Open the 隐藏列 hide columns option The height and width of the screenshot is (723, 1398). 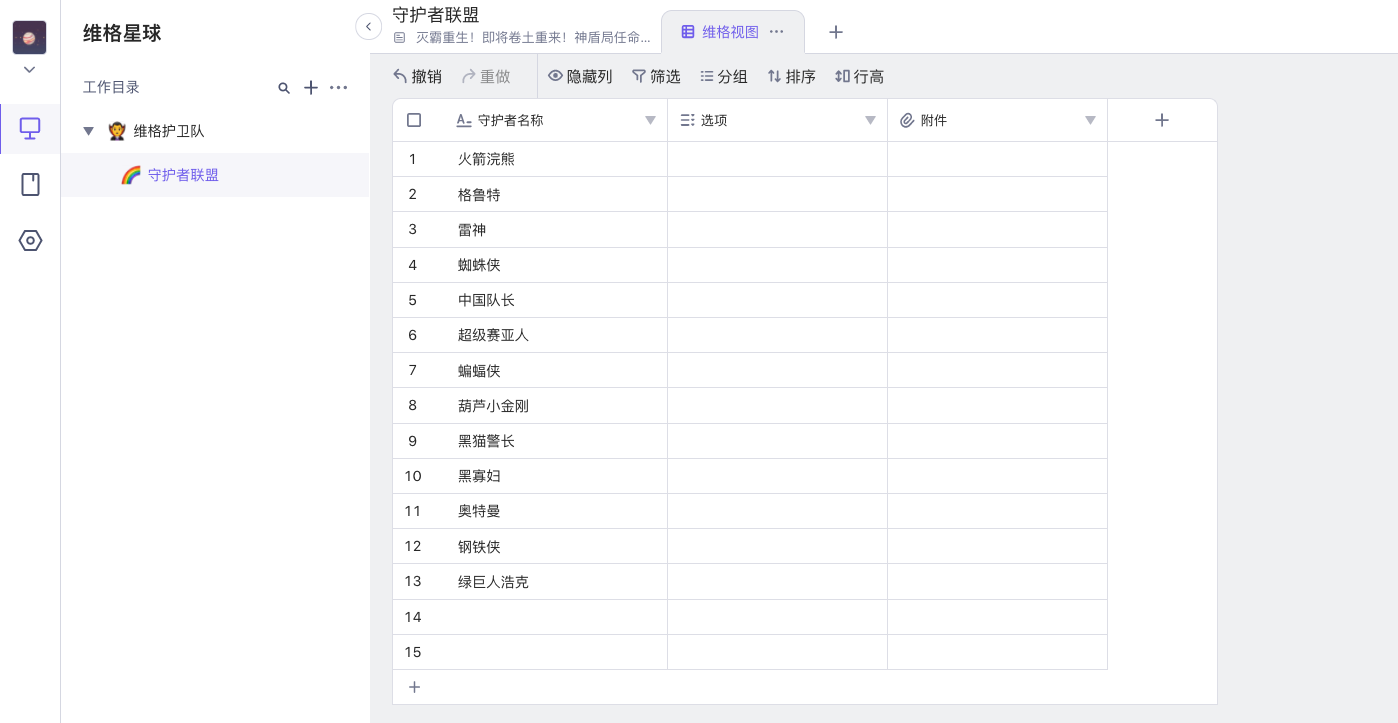click(x=580, y=76)
